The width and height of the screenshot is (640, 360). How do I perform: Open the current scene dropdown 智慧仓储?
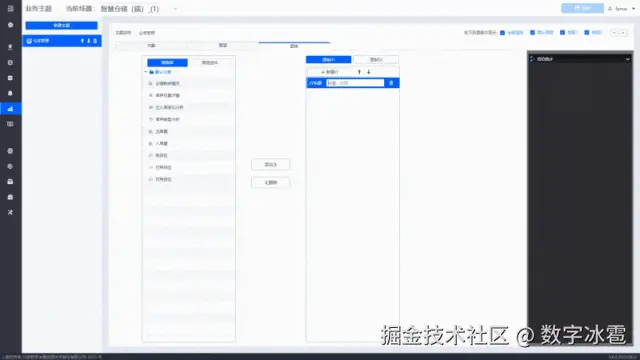[x=139, y=9]
